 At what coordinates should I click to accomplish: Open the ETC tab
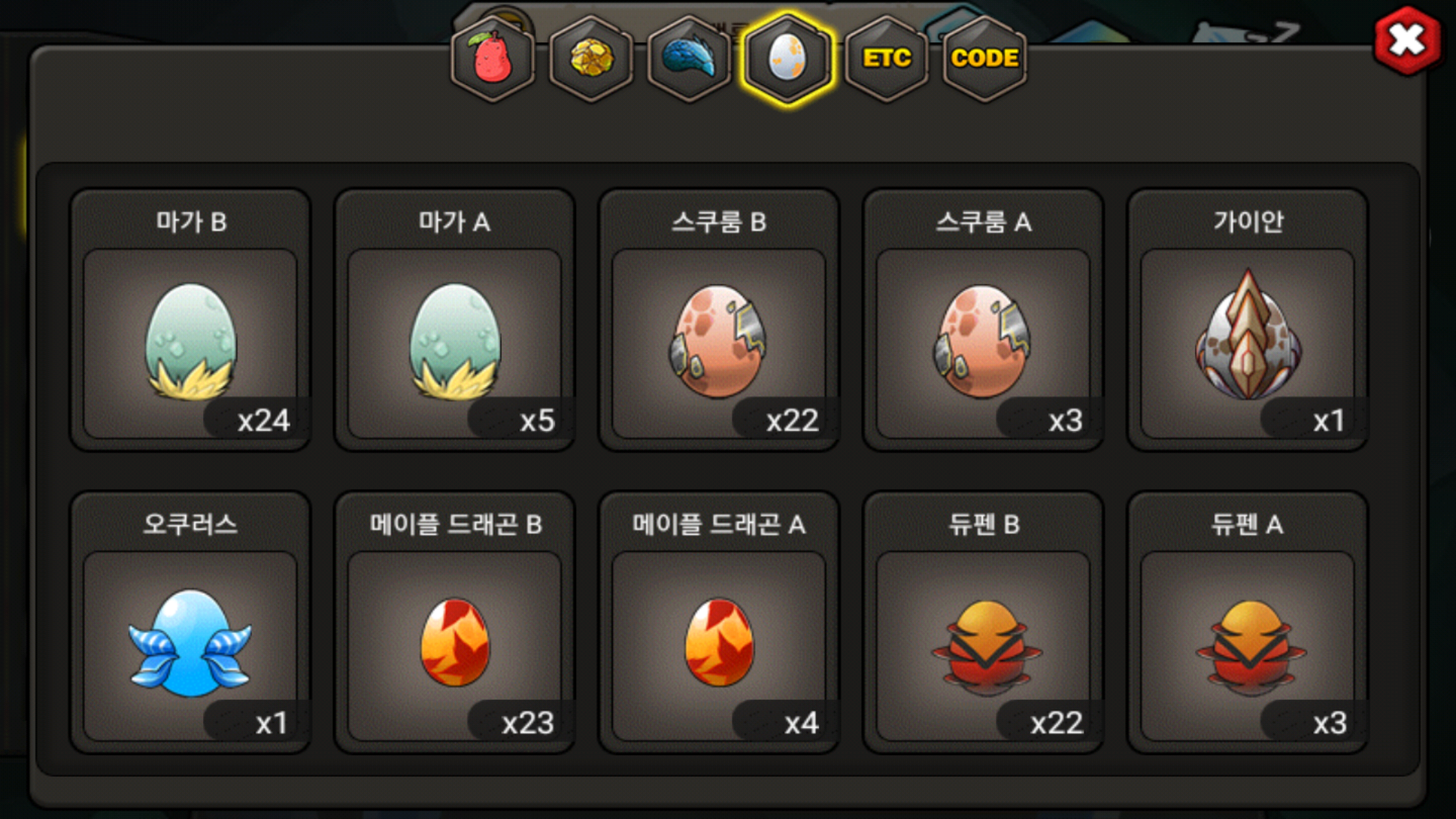point(886,58)
